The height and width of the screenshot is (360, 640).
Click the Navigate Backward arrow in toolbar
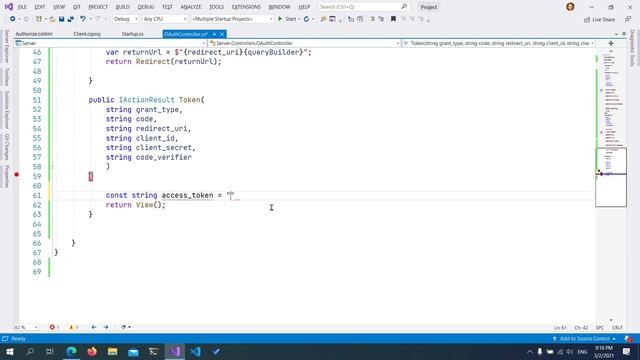point(13,19)
